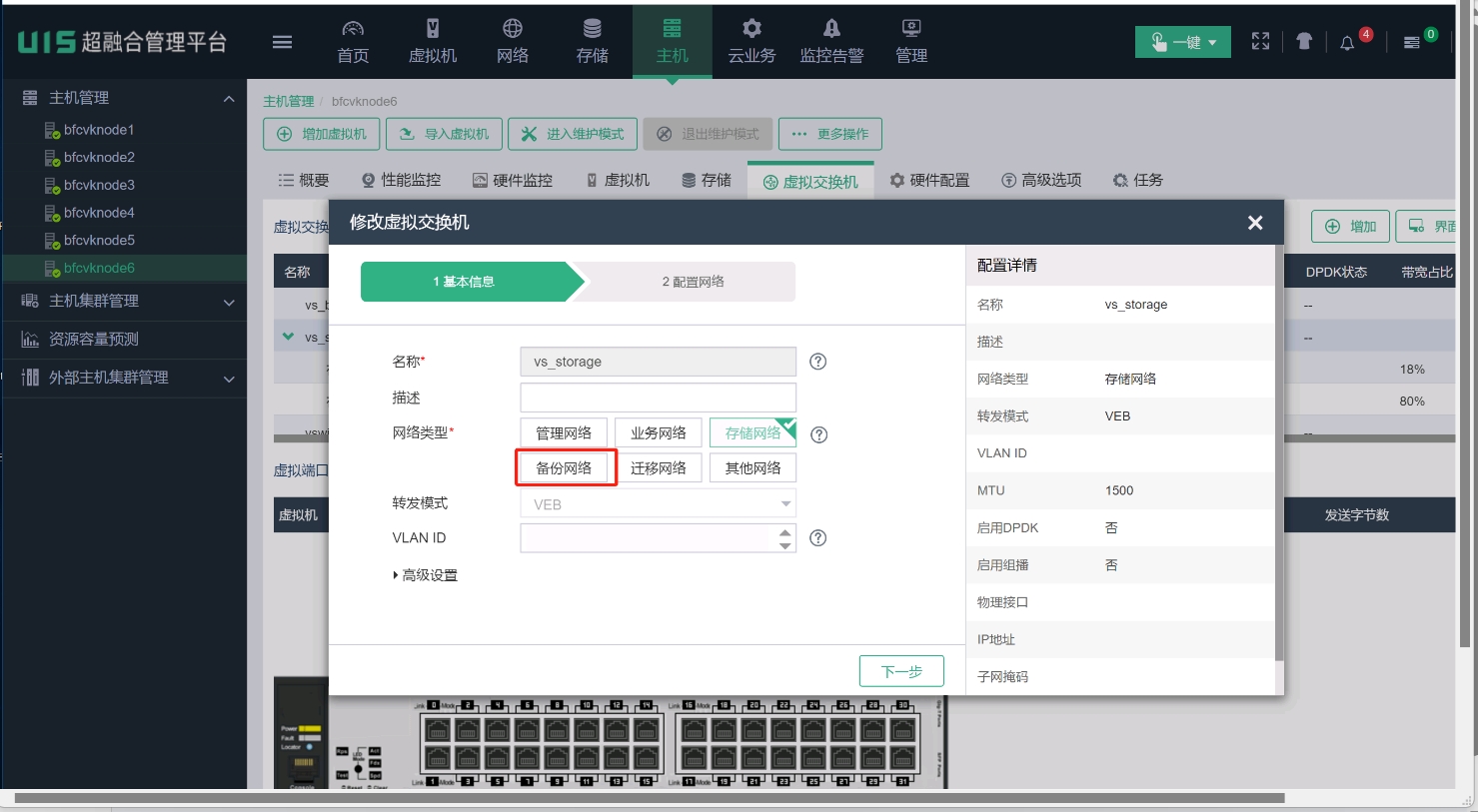Select host bfcvknode5 in sidebar tree
1478x812 pixels.
click(99, 241)
